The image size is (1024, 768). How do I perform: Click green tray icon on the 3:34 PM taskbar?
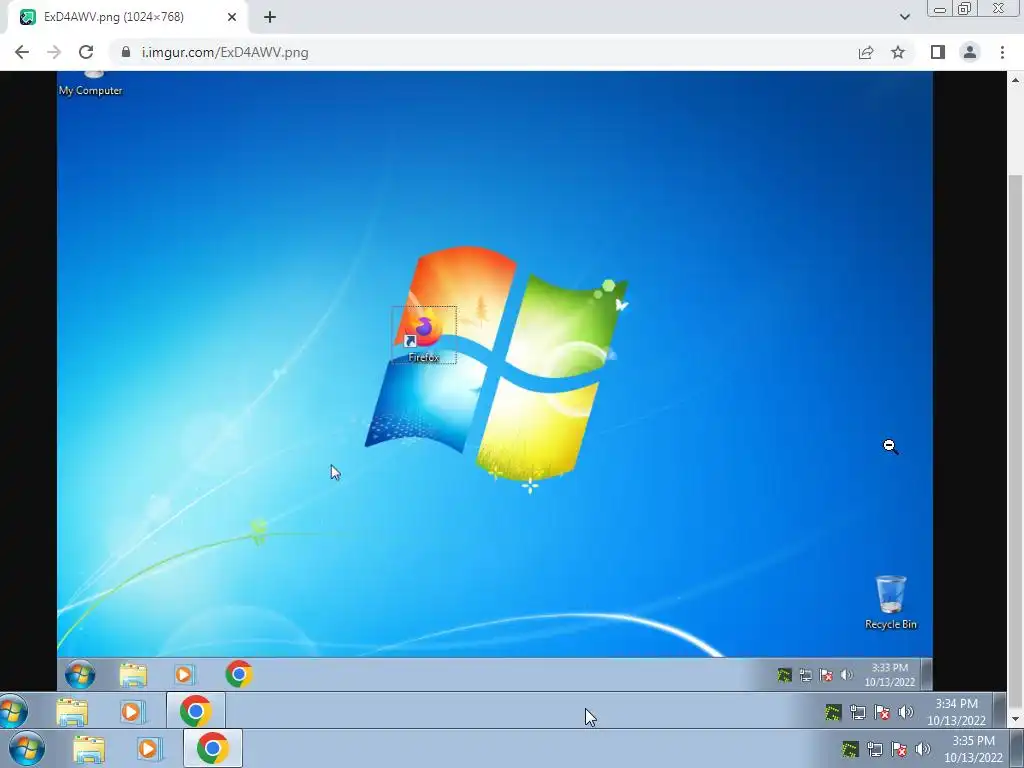[x=833, y=712]
